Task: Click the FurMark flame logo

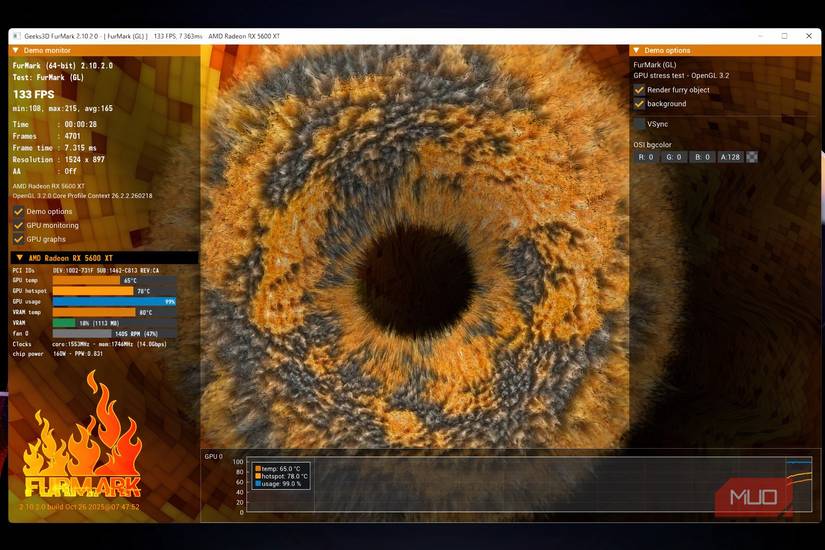Action: (83, 435)
